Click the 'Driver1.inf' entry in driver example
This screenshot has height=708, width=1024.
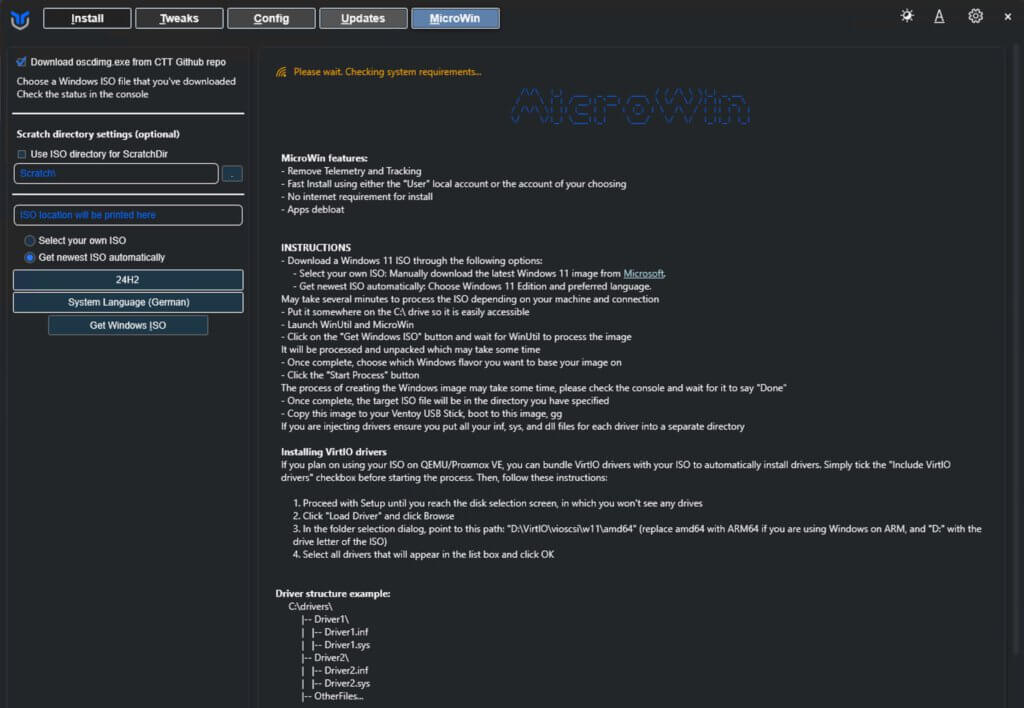tap(346, 632)
